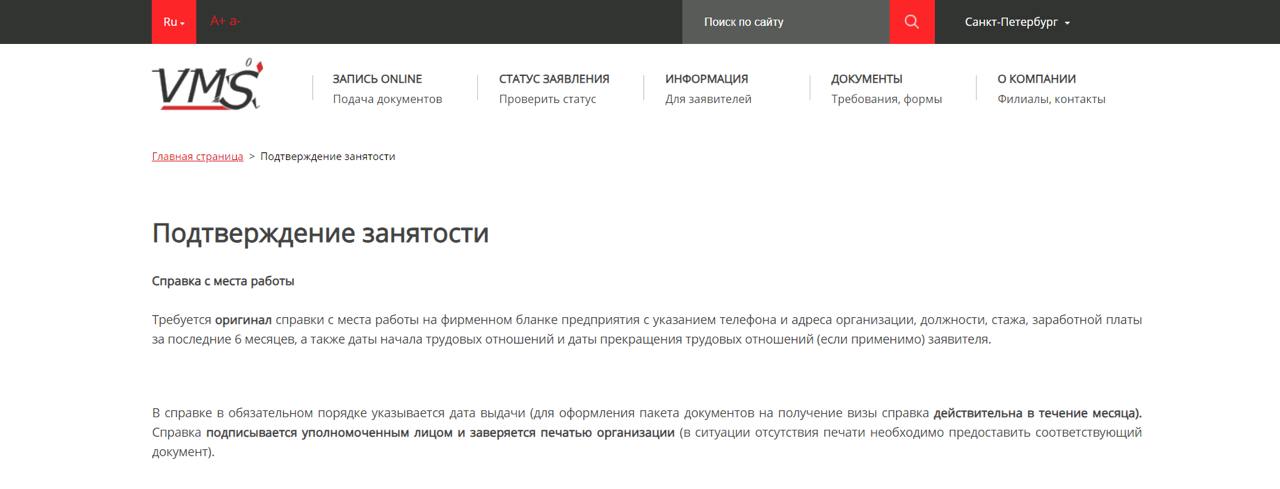
Task: Click the magnifying glass search button
Action: 911,22
